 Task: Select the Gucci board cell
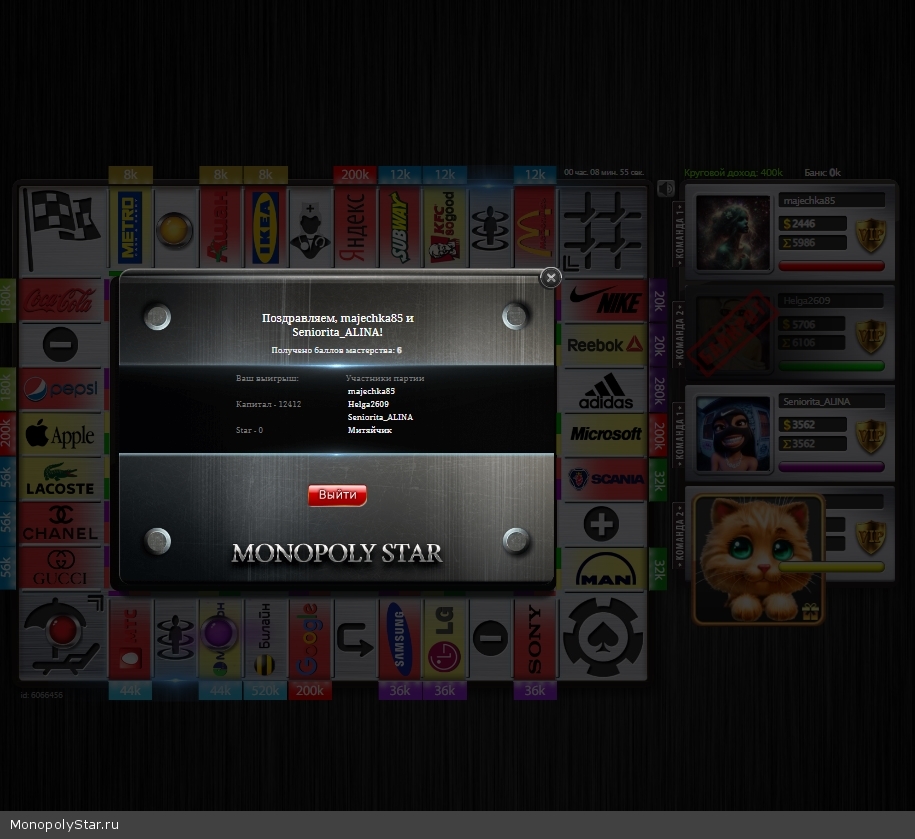[62, 568]
